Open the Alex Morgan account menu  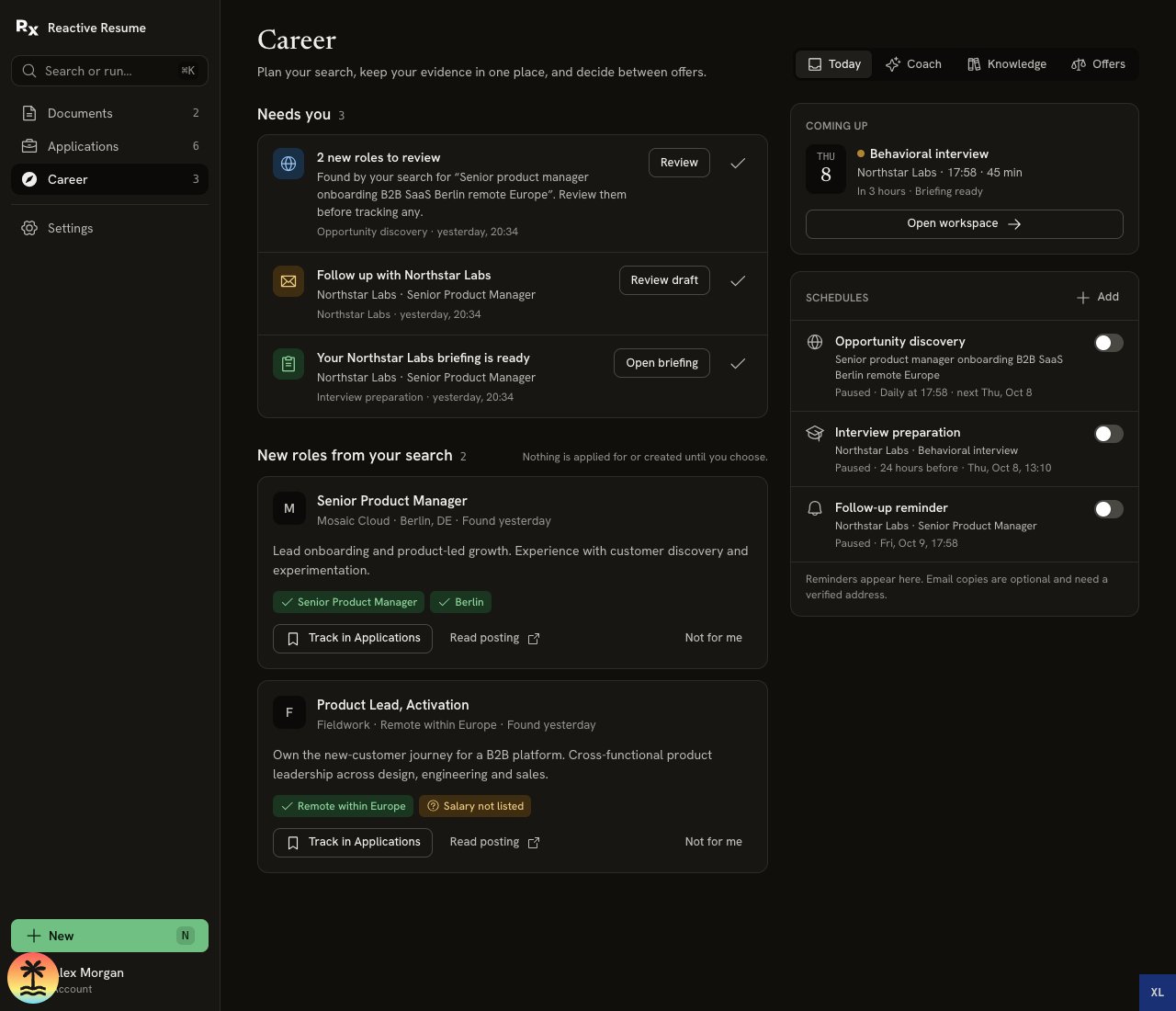(x=109, y=980)
